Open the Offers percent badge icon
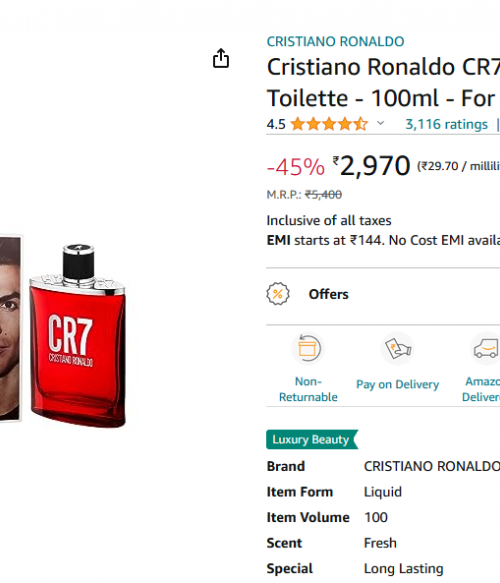 coord(278,294)
